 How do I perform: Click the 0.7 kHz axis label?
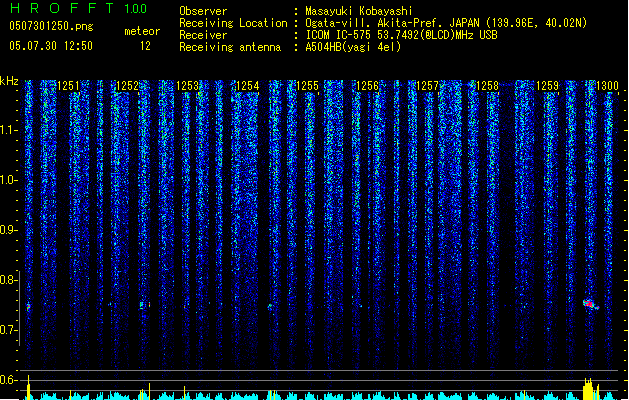[8, 330]
